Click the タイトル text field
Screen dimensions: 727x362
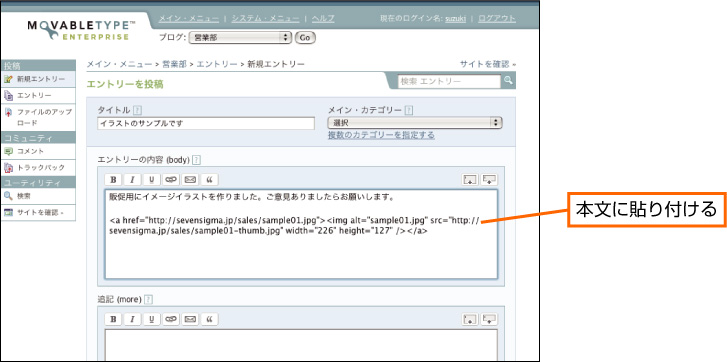[x=206, y=123]
